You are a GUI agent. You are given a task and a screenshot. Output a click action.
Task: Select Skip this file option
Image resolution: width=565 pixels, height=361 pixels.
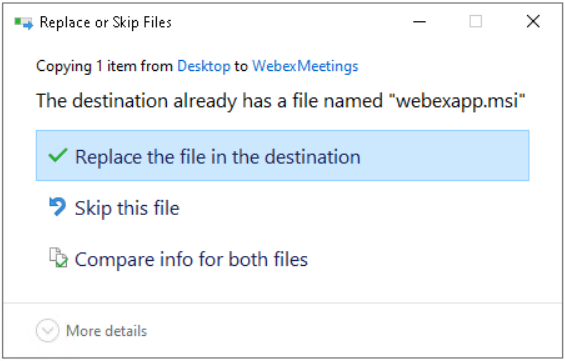[127, 208]
